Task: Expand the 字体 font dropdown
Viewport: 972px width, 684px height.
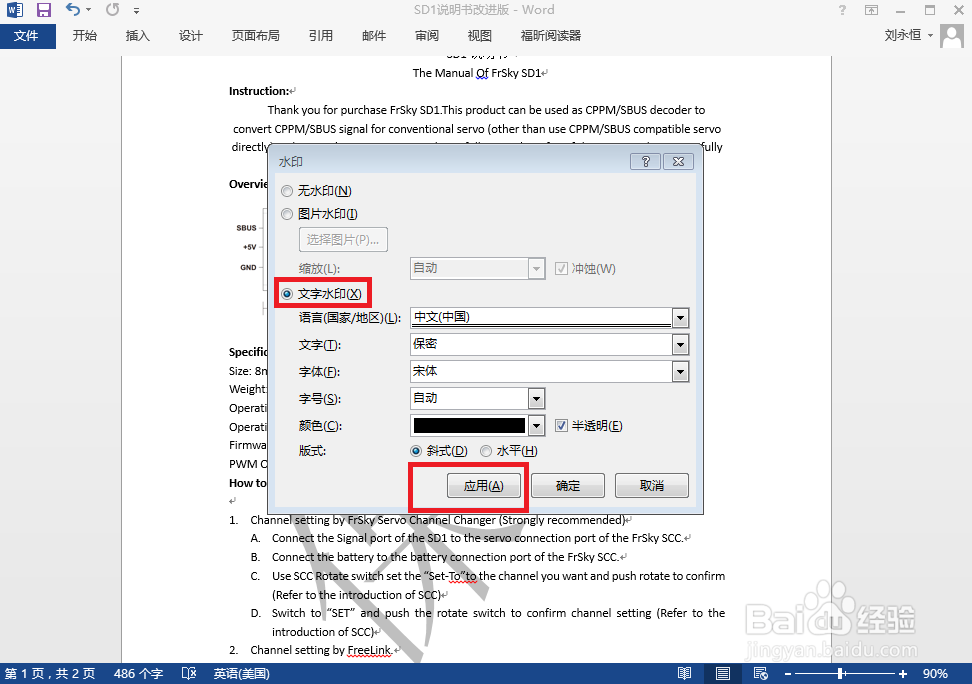Action: [680, 372]
